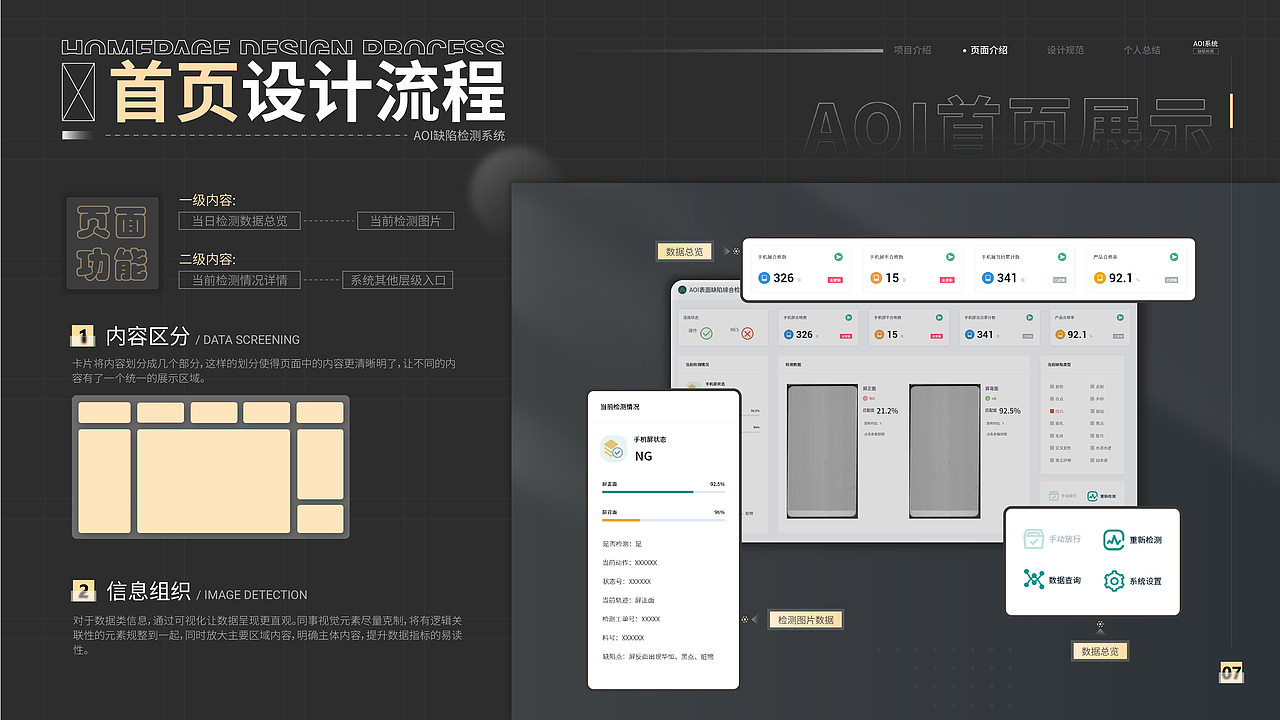Viewport: 1280px width, 720px height.
Task: Toggle 黑点 defect-type checkbox
Action: pyautogui.click(x=1092, y=423)
